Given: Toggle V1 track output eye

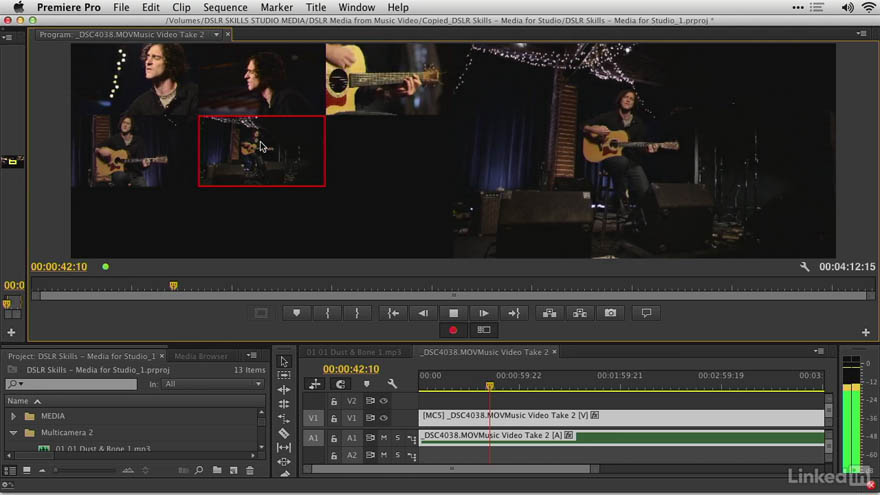Looking at the screenshot, I should [x=384, y=418].
